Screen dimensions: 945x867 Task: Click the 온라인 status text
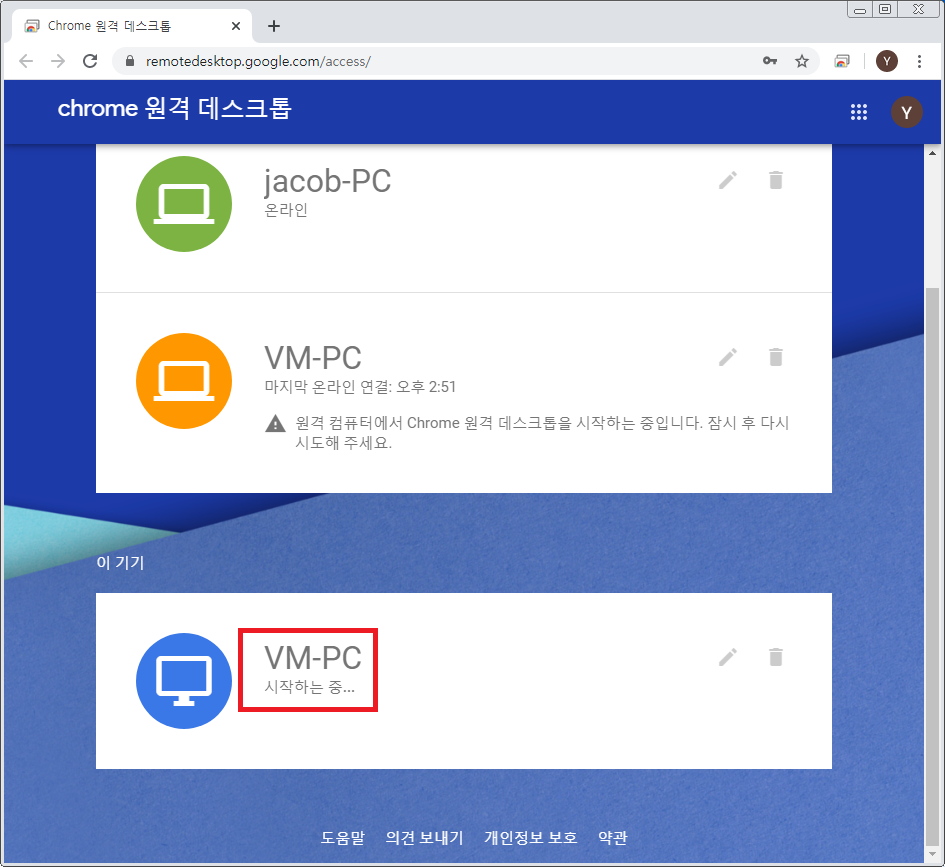(x=286, y=210)
